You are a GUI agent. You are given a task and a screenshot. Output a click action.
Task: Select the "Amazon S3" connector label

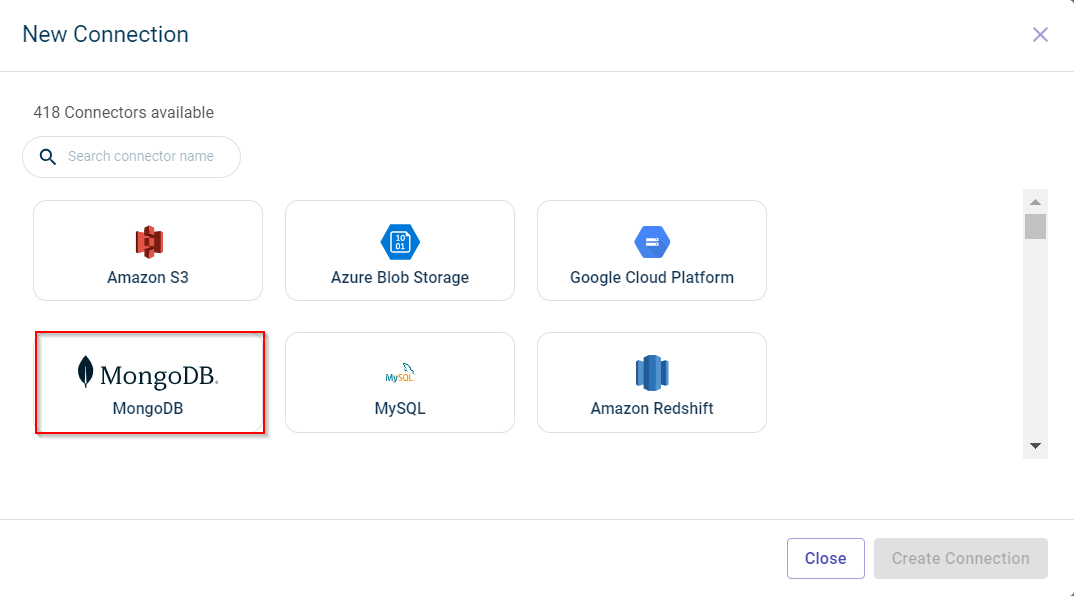(x=148, y=277)
